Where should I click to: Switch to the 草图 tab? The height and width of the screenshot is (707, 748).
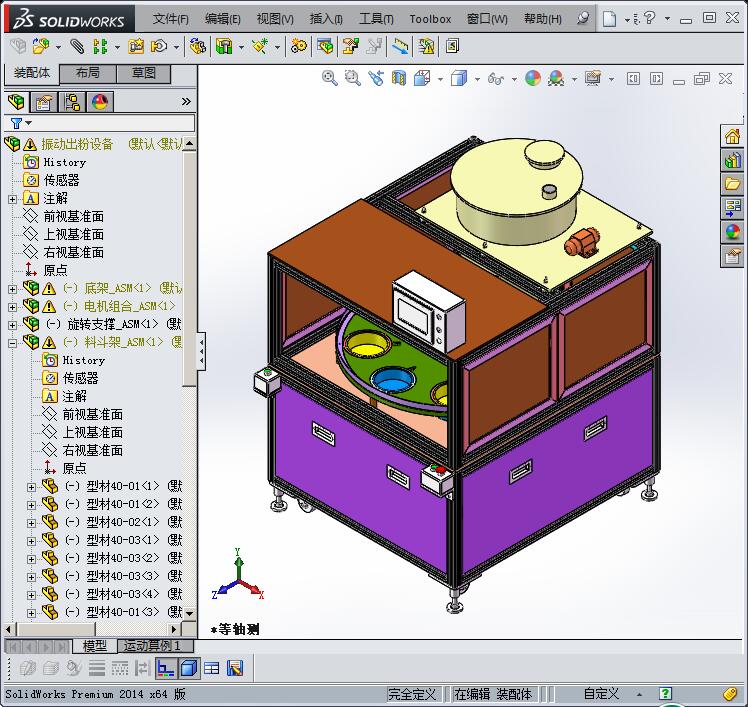pyautogui.click(x=143, y=73)
